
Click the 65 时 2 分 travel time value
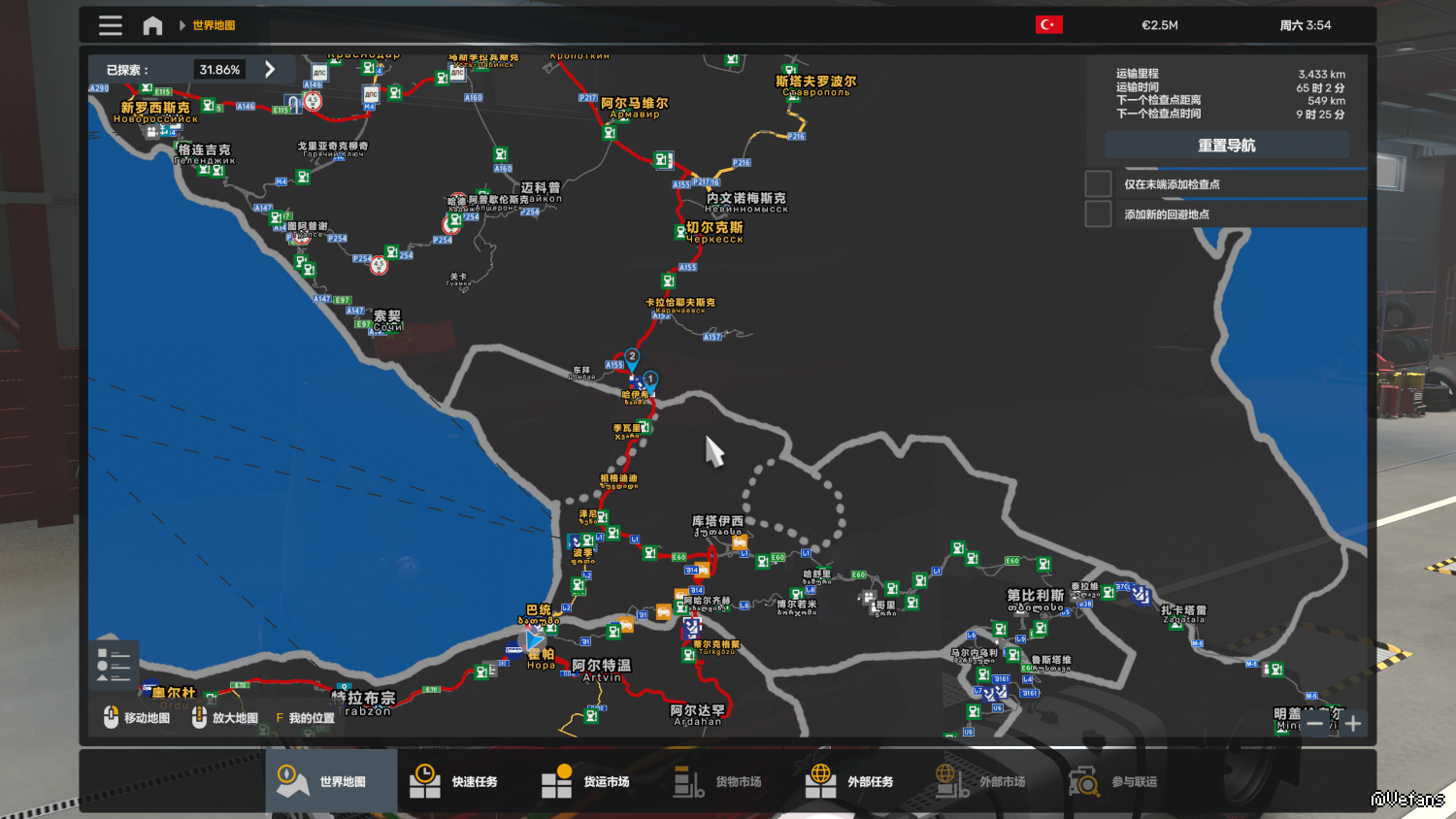click(x=1320, y=87)
